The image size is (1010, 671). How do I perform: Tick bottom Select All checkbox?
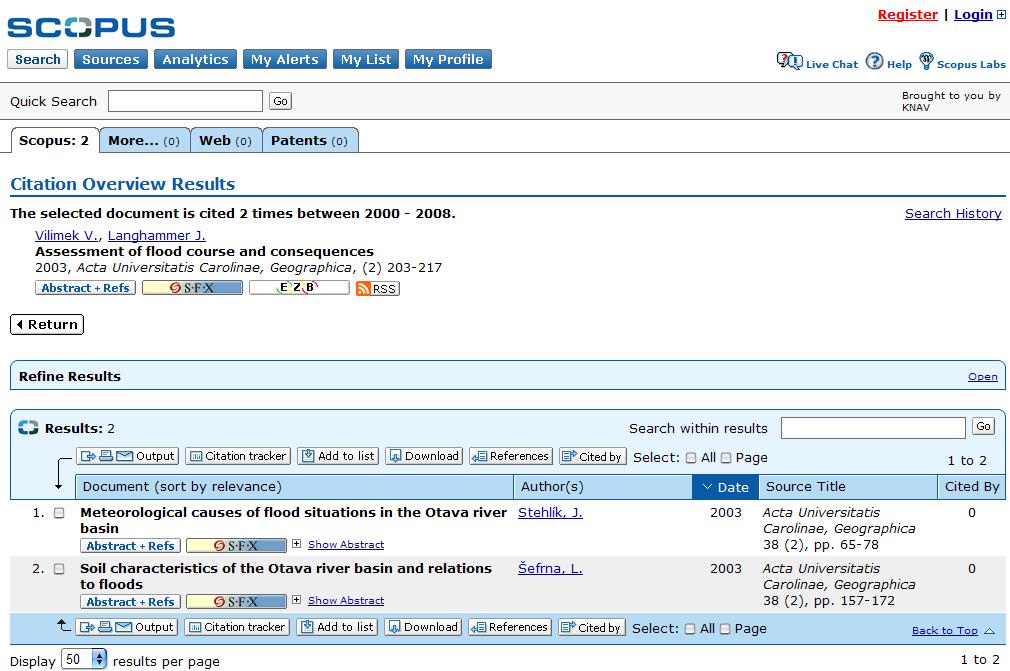(x=690, y=629)
